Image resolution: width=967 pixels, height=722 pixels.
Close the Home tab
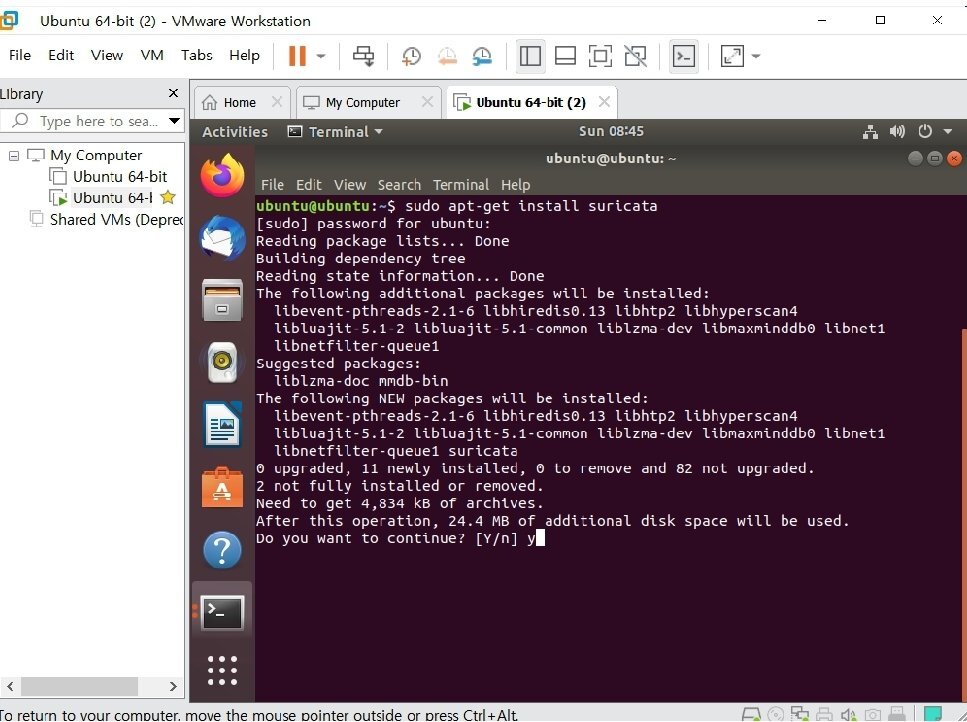point(277,102)
